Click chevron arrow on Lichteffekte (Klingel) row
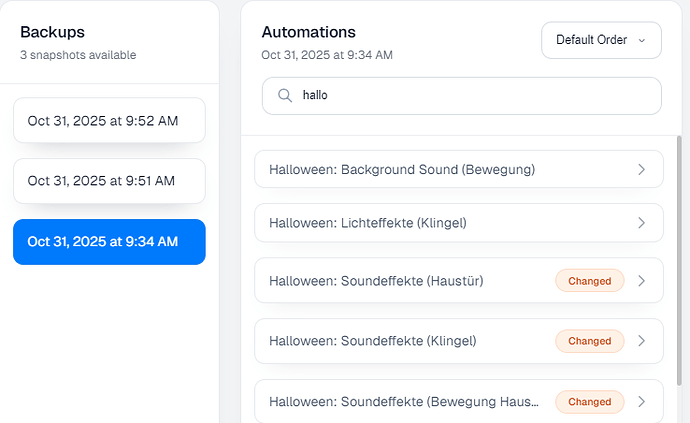Screen dimensions: 690x423 click(x=642, y=223)
